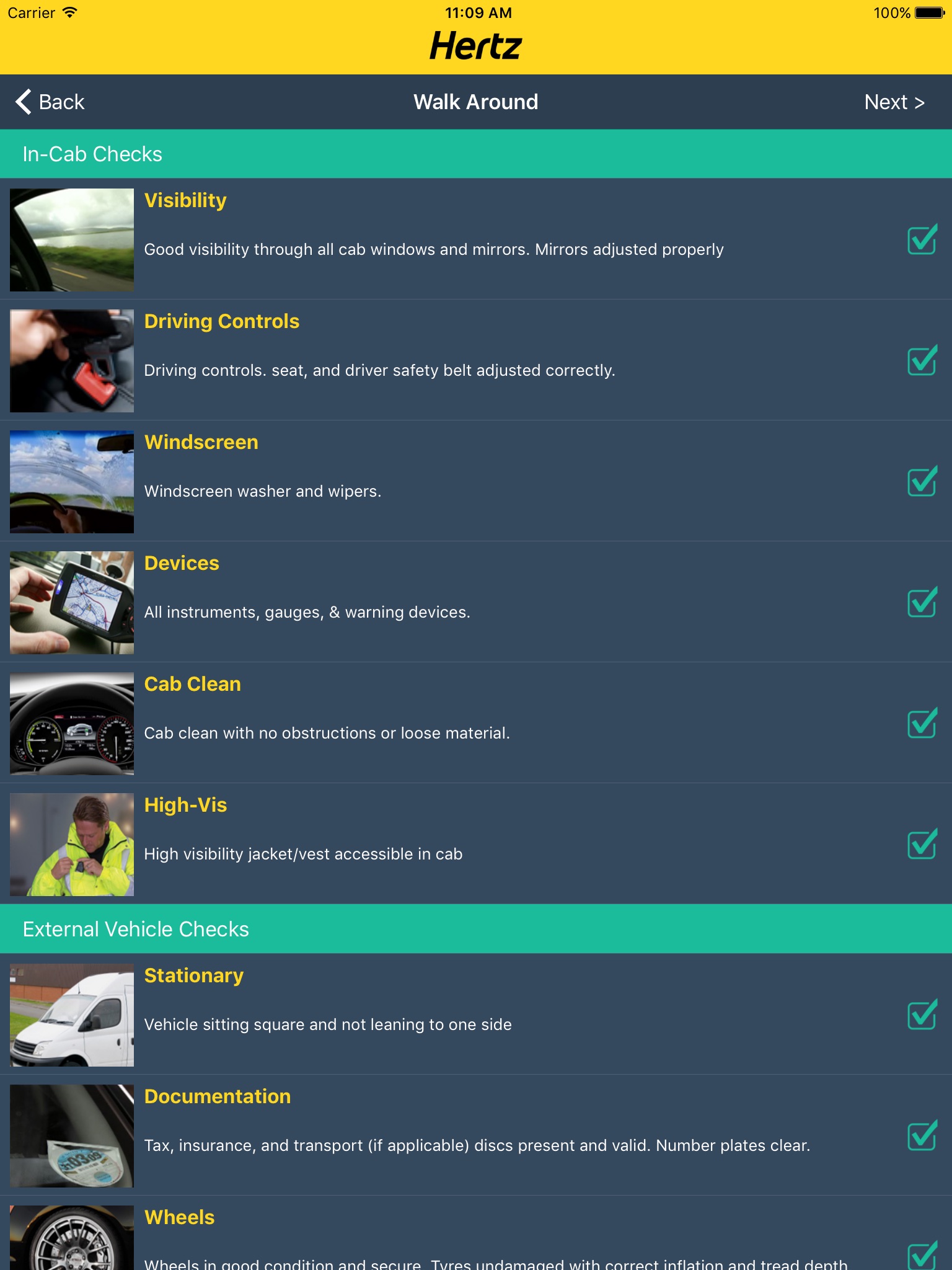
Task: Tap the Walk Around title
Action: click(x=476, y=102)
